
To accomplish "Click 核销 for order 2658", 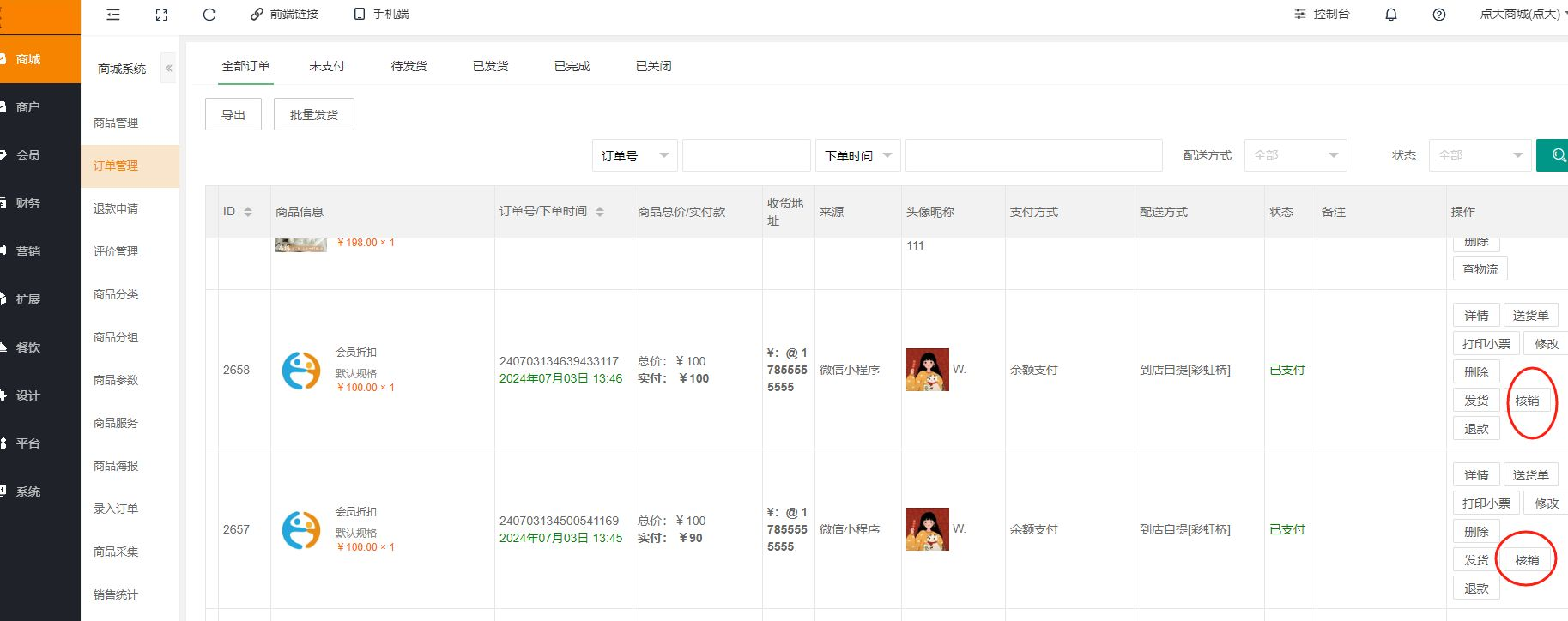I will pos(1527,401).
